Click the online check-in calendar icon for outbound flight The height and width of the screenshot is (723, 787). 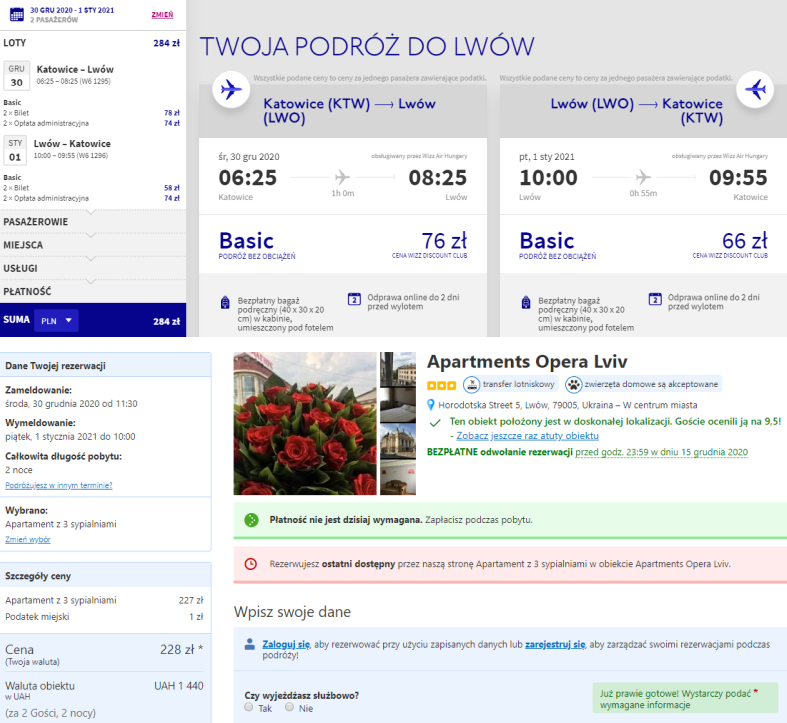(353, 299)
